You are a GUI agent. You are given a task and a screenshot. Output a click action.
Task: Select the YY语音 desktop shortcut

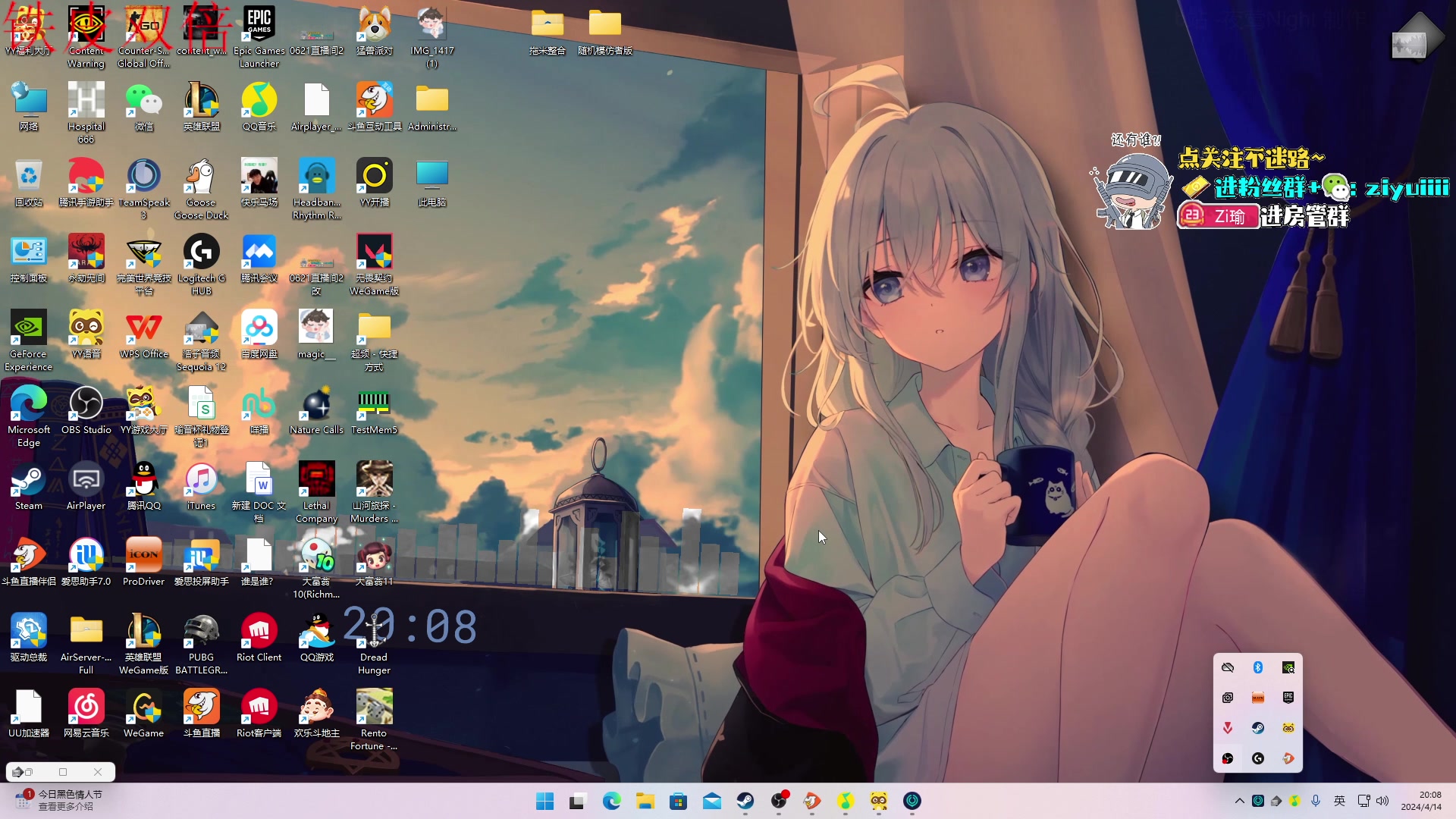(x=86, y=334)
